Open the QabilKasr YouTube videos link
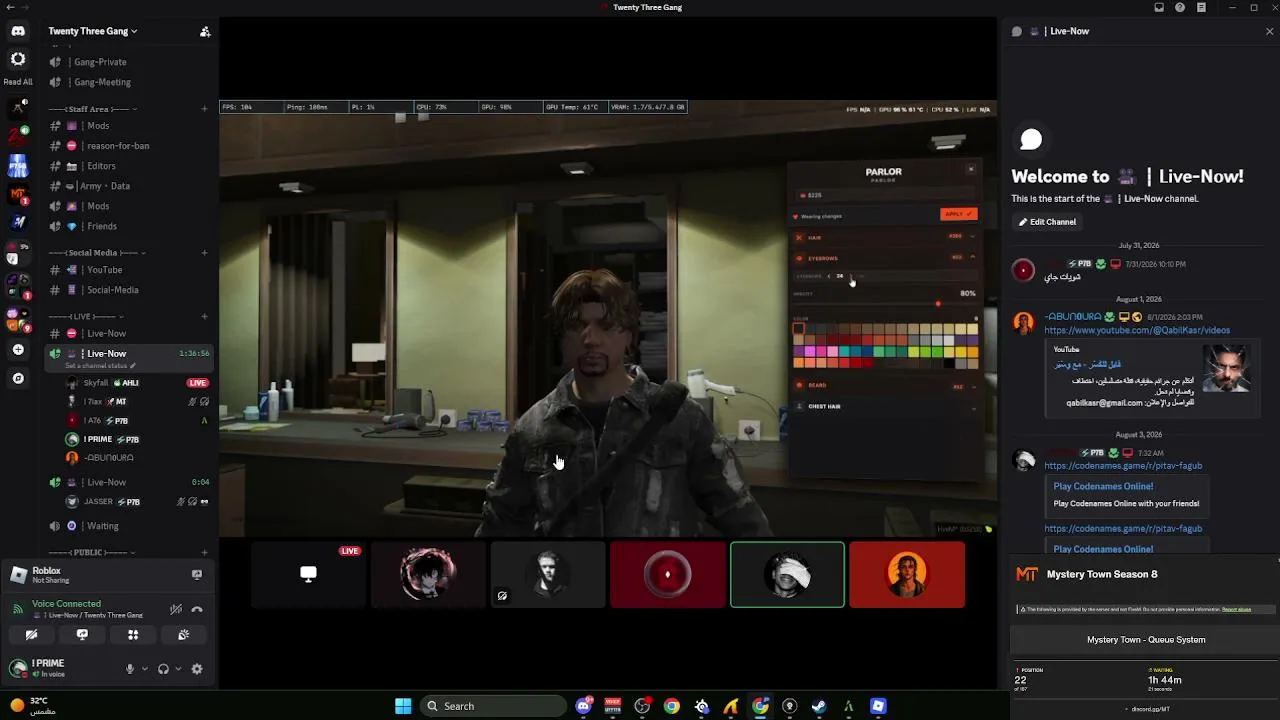This screenshot has width=1280, height=720. click(x=1137, y=330)
